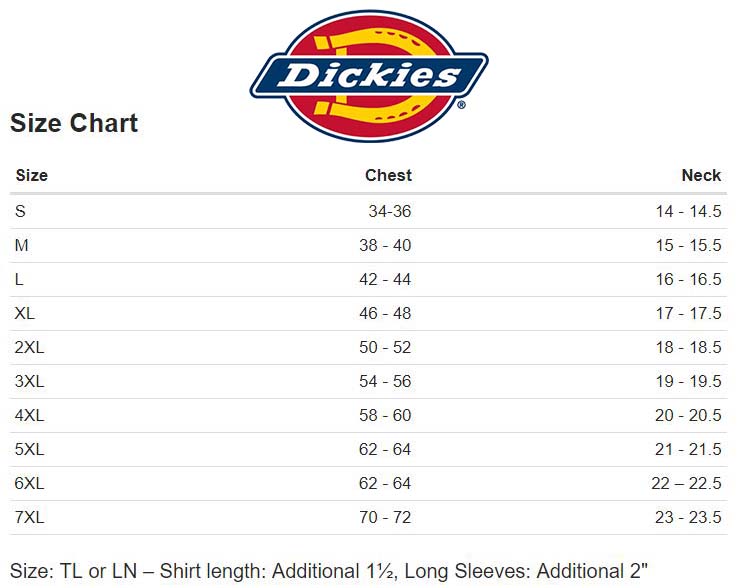This screenshot has height=588, width=738.
Task: Click the Chest column header
Action: (388, 175)
